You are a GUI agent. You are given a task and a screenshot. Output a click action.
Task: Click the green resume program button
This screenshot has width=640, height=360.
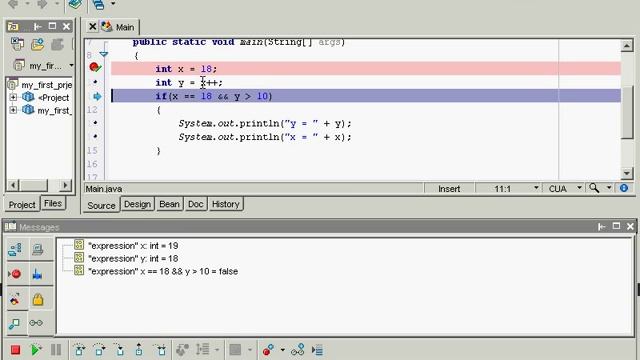click(x=36, y=350)
